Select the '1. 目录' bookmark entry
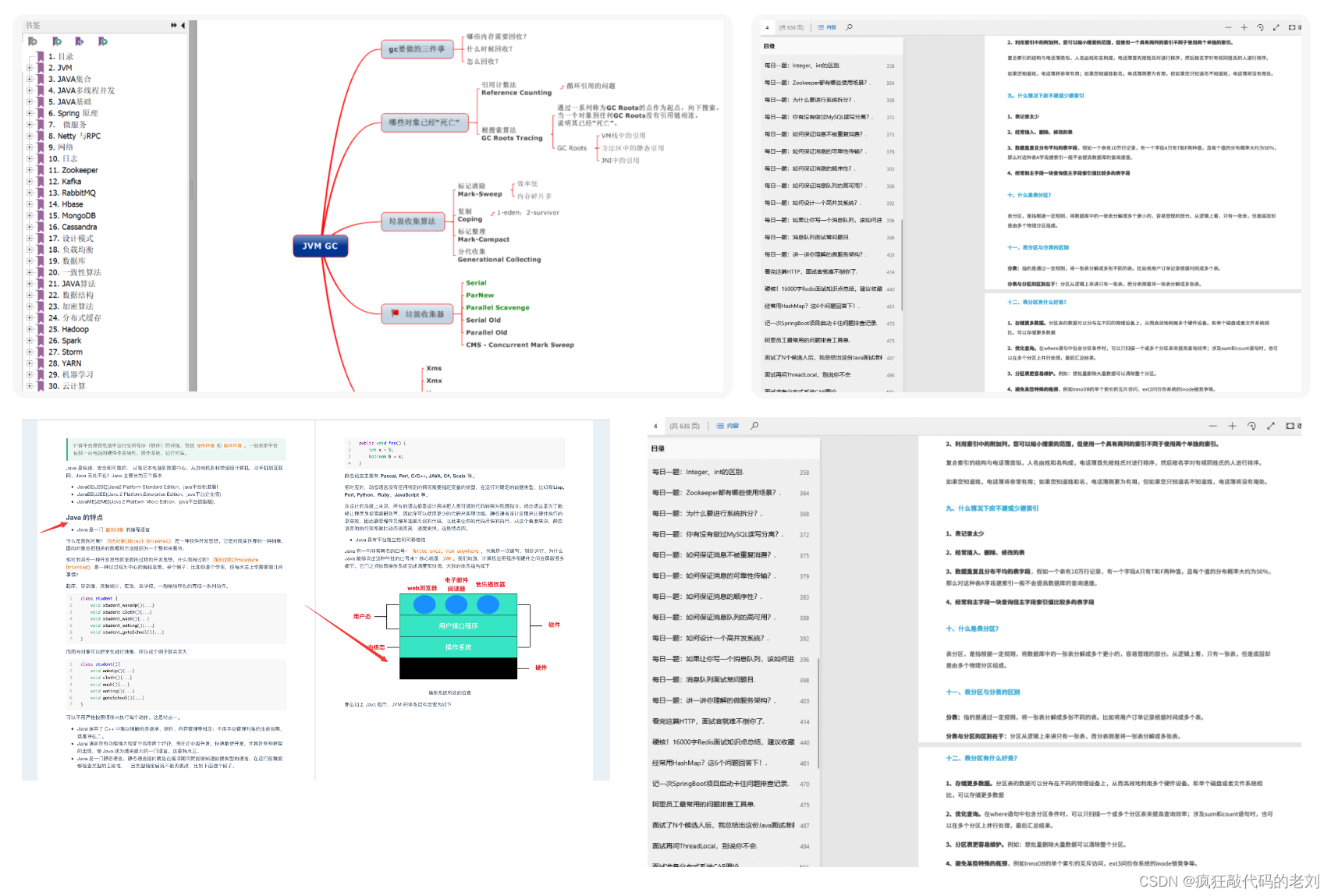Image resolution: width=1331 pixels, height=896 pixels. (61, 56)
